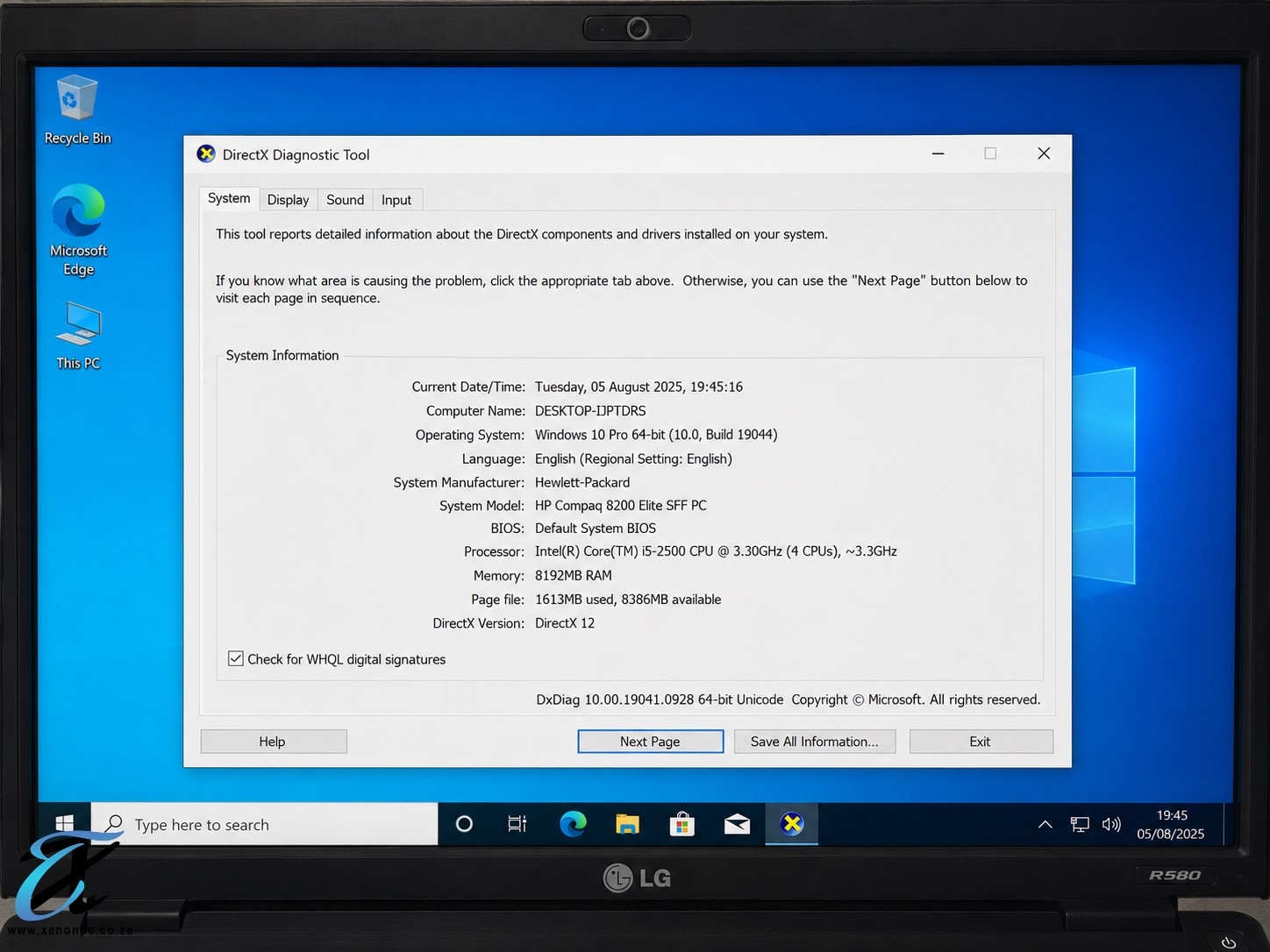Viewport: 1270px width, 952px height.
Task: Click the computer name DESKTOP-IJPTDRS
Action: pyautogui.click(x=590, y=411)
